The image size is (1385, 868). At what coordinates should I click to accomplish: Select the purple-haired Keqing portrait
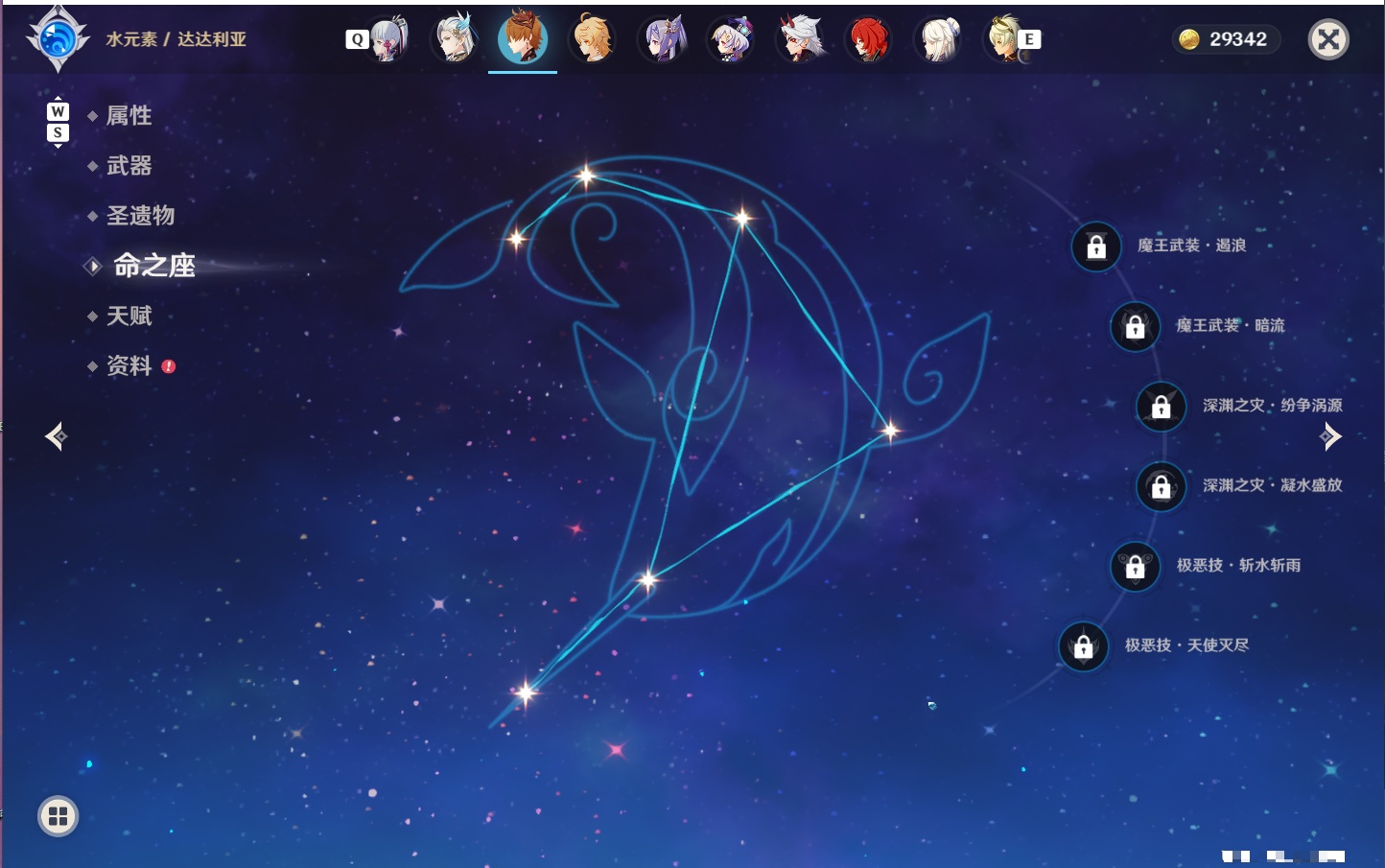663,39
